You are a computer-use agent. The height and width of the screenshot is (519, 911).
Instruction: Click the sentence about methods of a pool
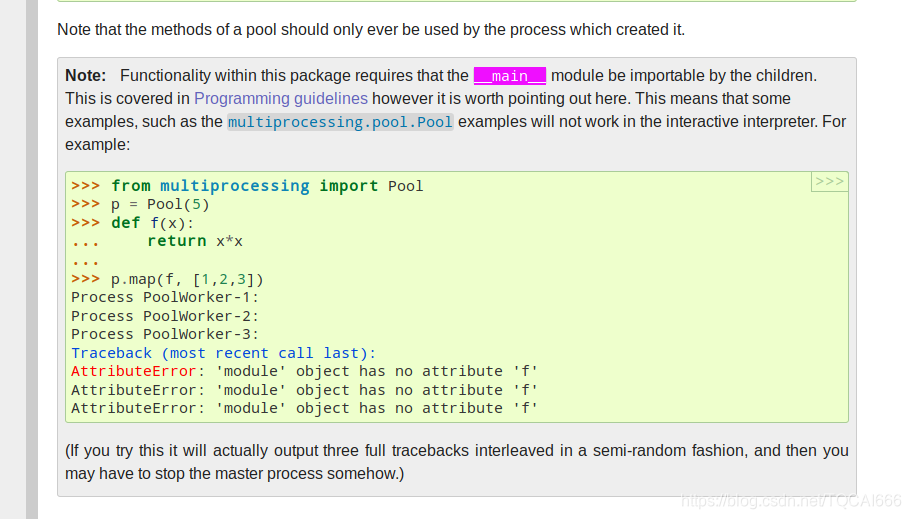371,30
